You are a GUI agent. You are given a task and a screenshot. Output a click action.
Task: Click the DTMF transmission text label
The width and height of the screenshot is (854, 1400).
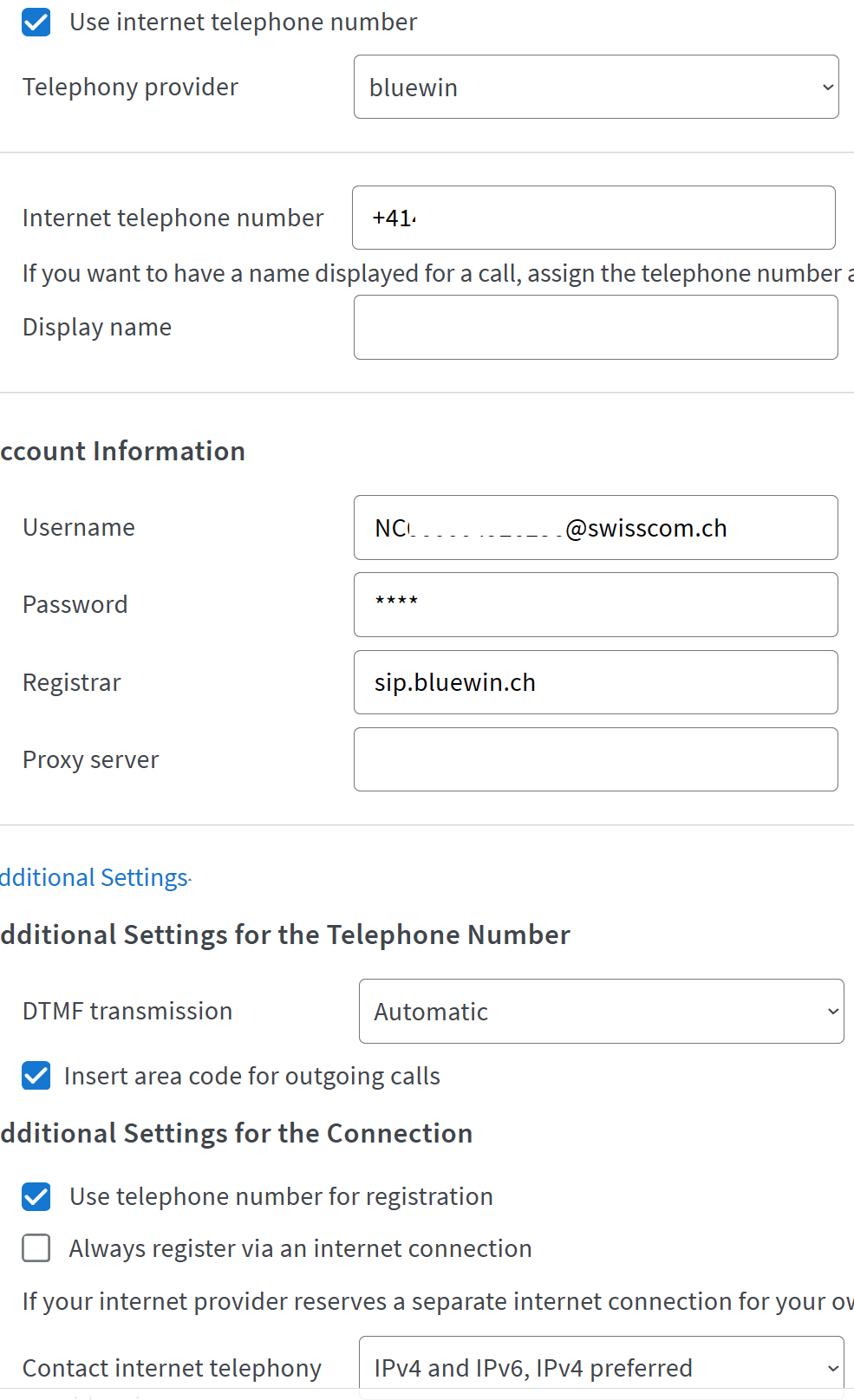point(127,1011)
